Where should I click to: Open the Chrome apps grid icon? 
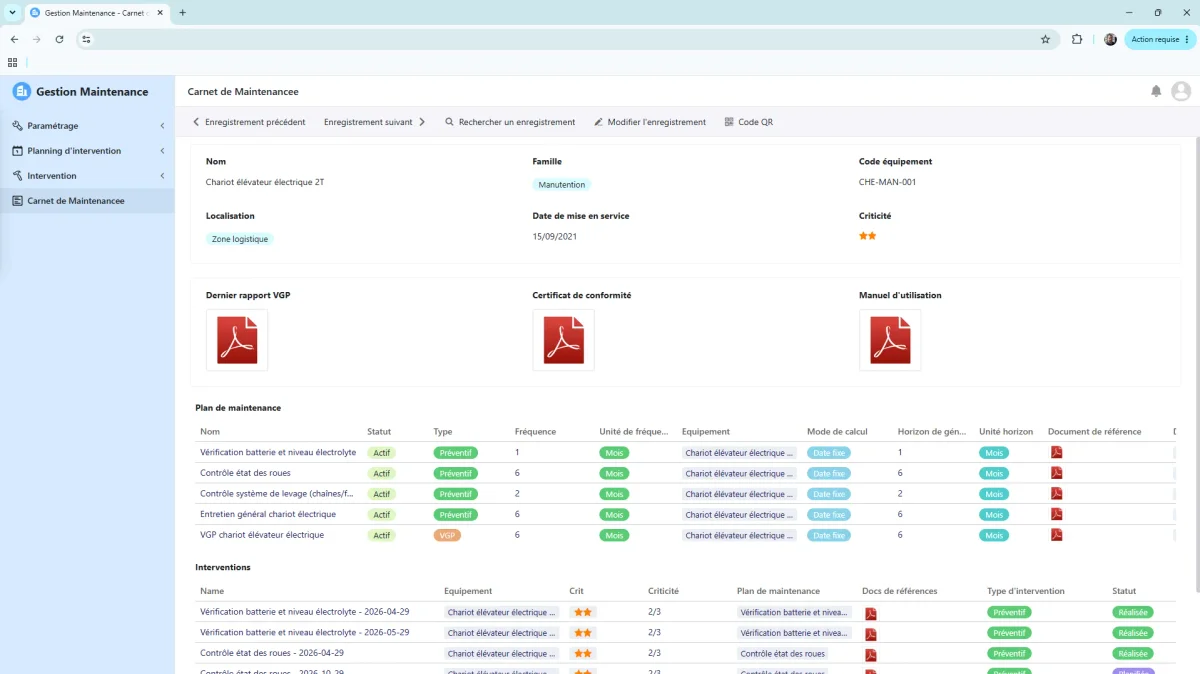pyautogui.click(x=12, y=62)
